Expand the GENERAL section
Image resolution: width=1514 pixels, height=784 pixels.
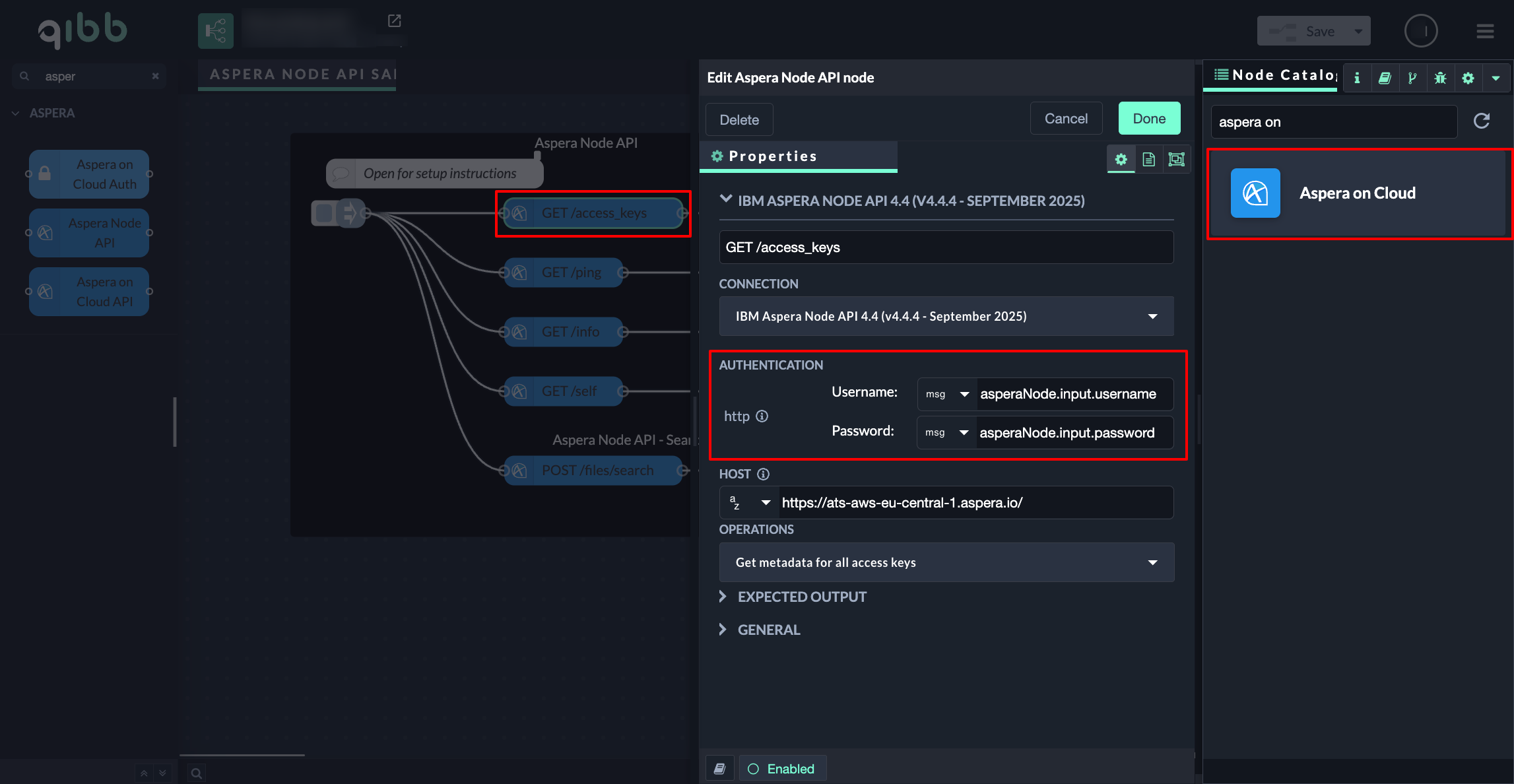click(x=768, y=630)
